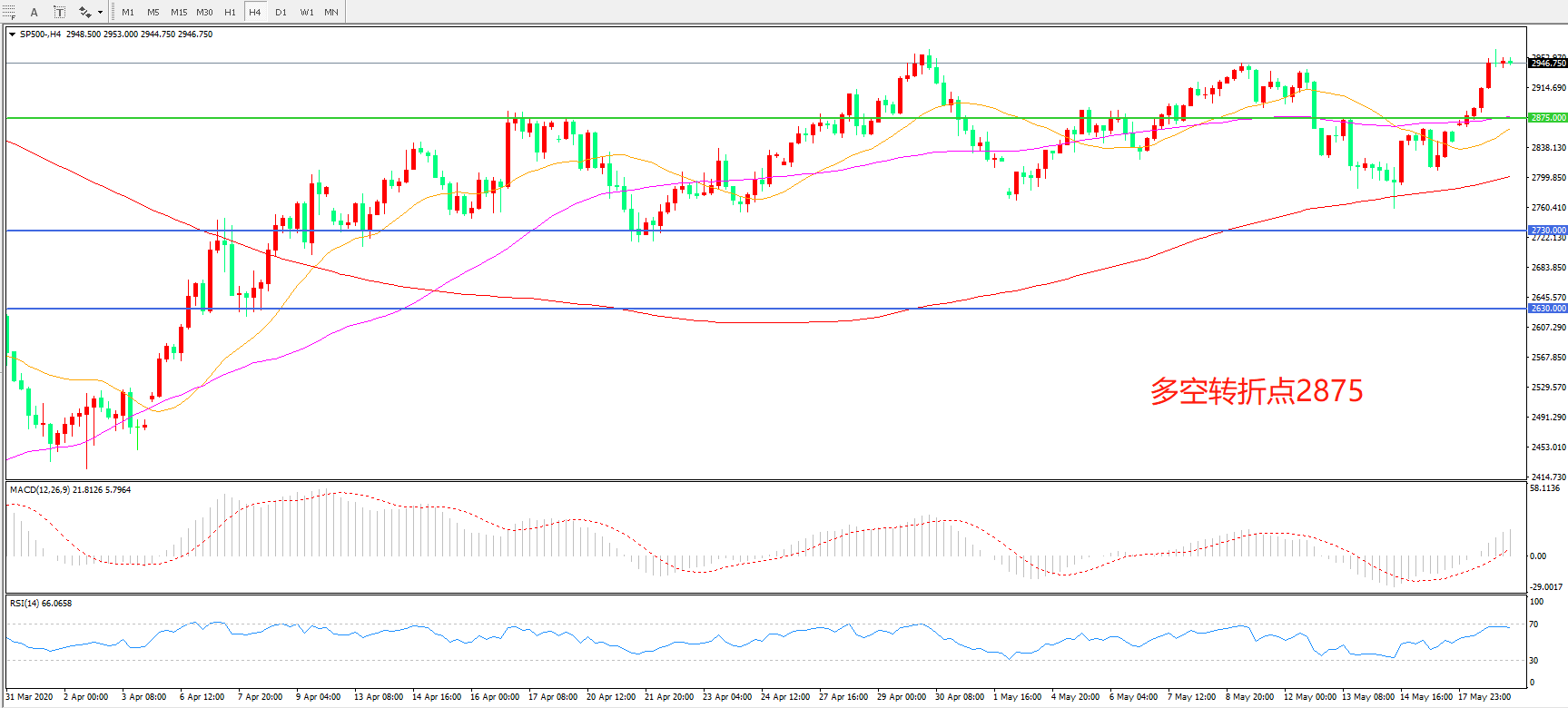
Task: Click the blue 2730.000 price level label
Action: [x=1547, y=231]
